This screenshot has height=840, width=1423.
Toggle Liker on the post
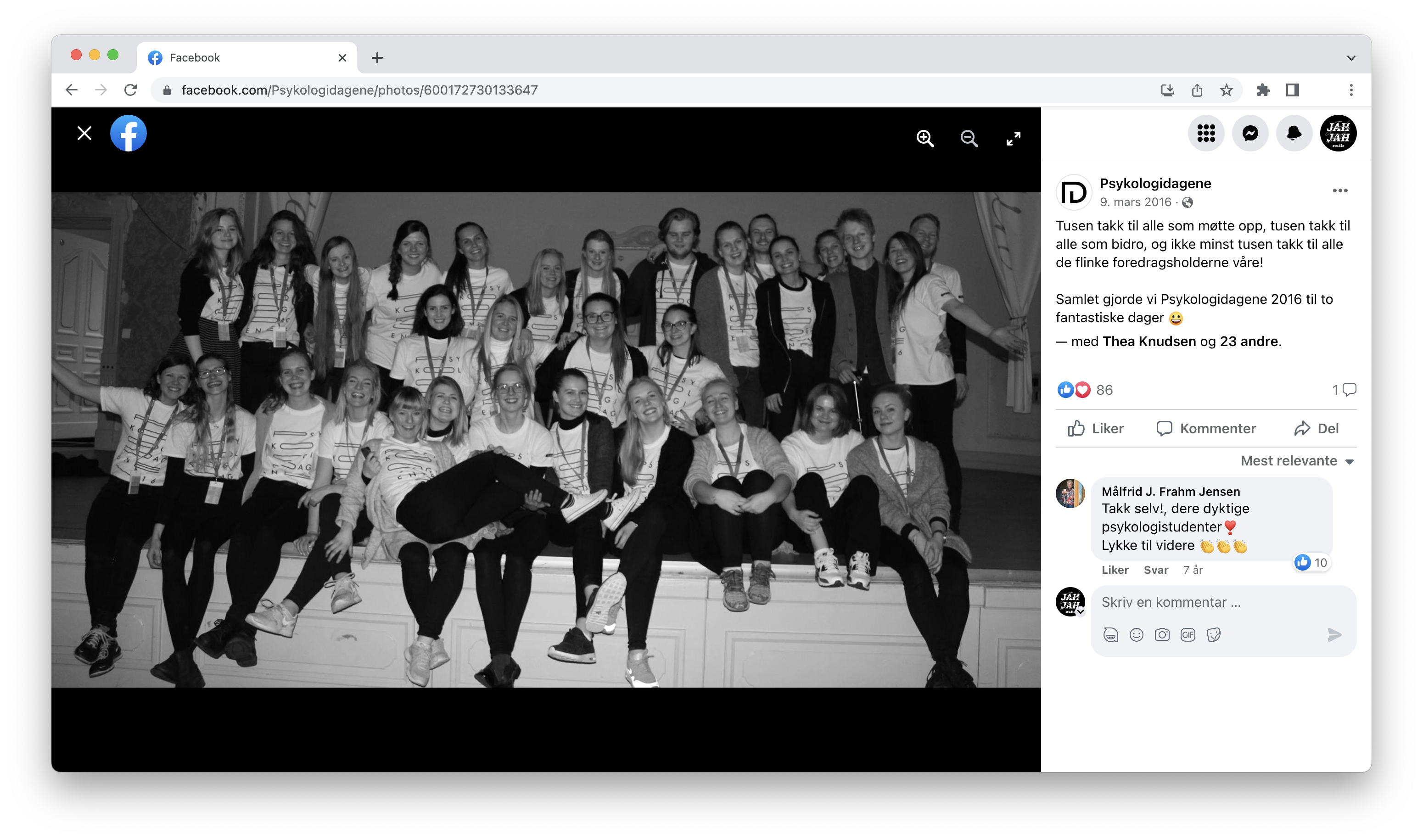(1096, 428)
